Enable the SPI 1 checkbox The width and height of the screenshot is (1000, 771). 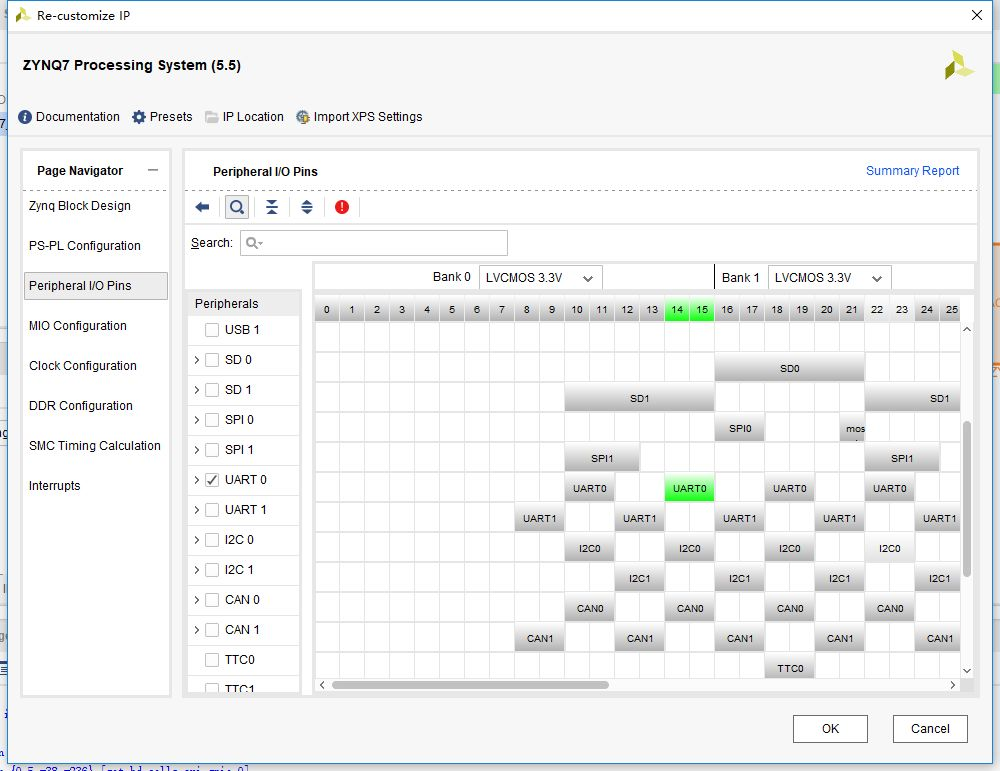pyautogui.click(x=212, y=450)
